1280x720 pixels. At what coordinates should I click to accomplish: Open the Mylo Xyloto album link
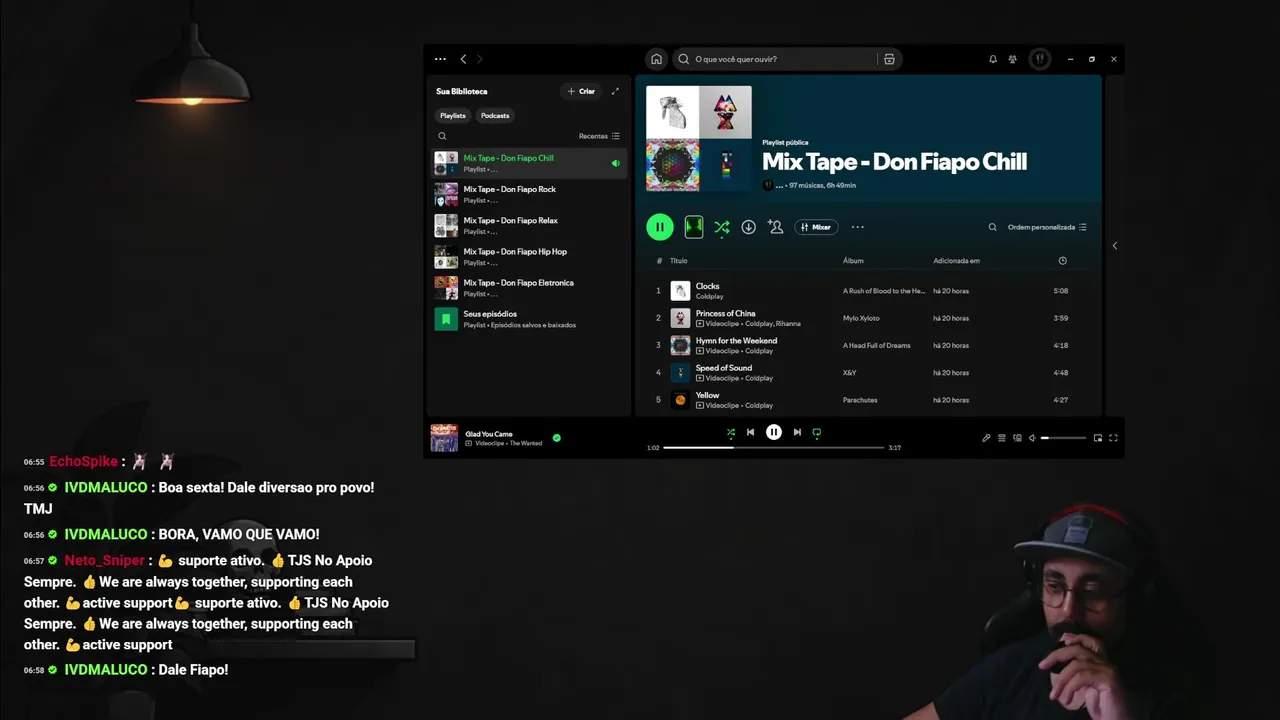[x=861, y=318]
